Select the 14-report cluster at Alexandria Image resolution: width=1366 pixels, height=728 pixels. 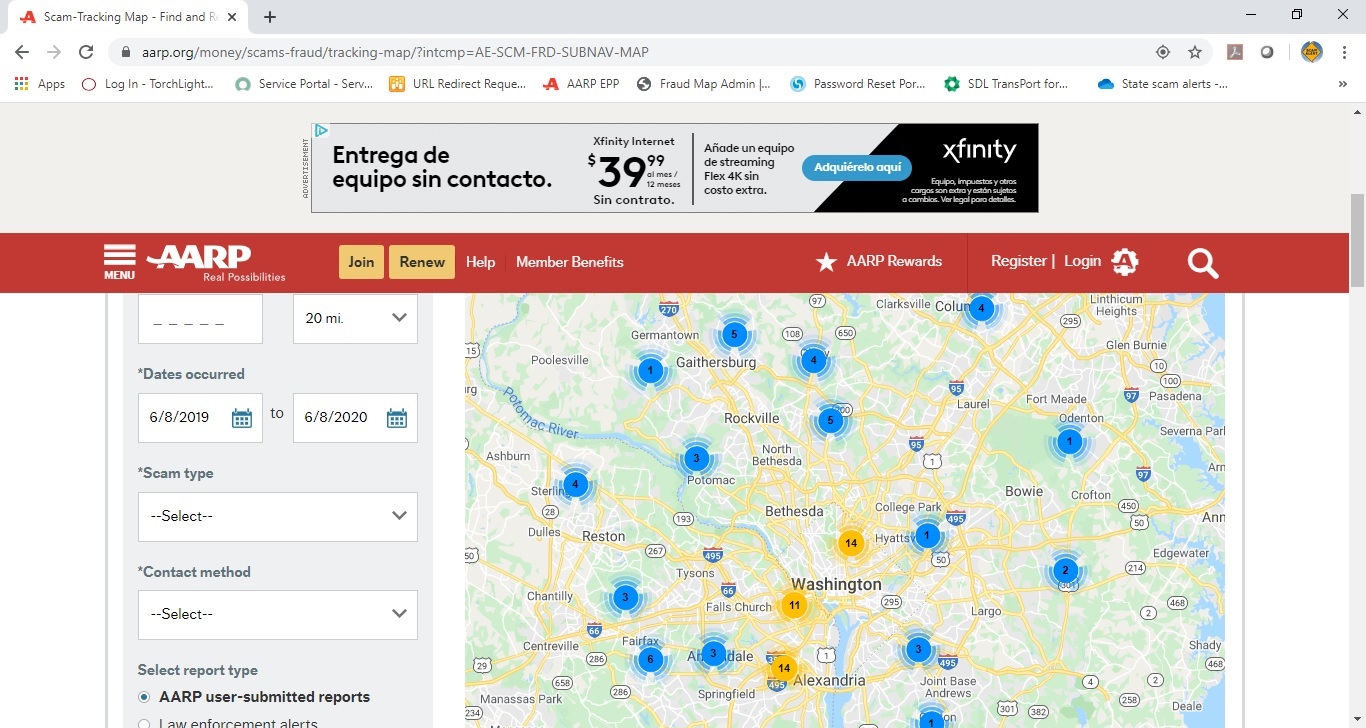pyautogui.click(x=784, y=668)
